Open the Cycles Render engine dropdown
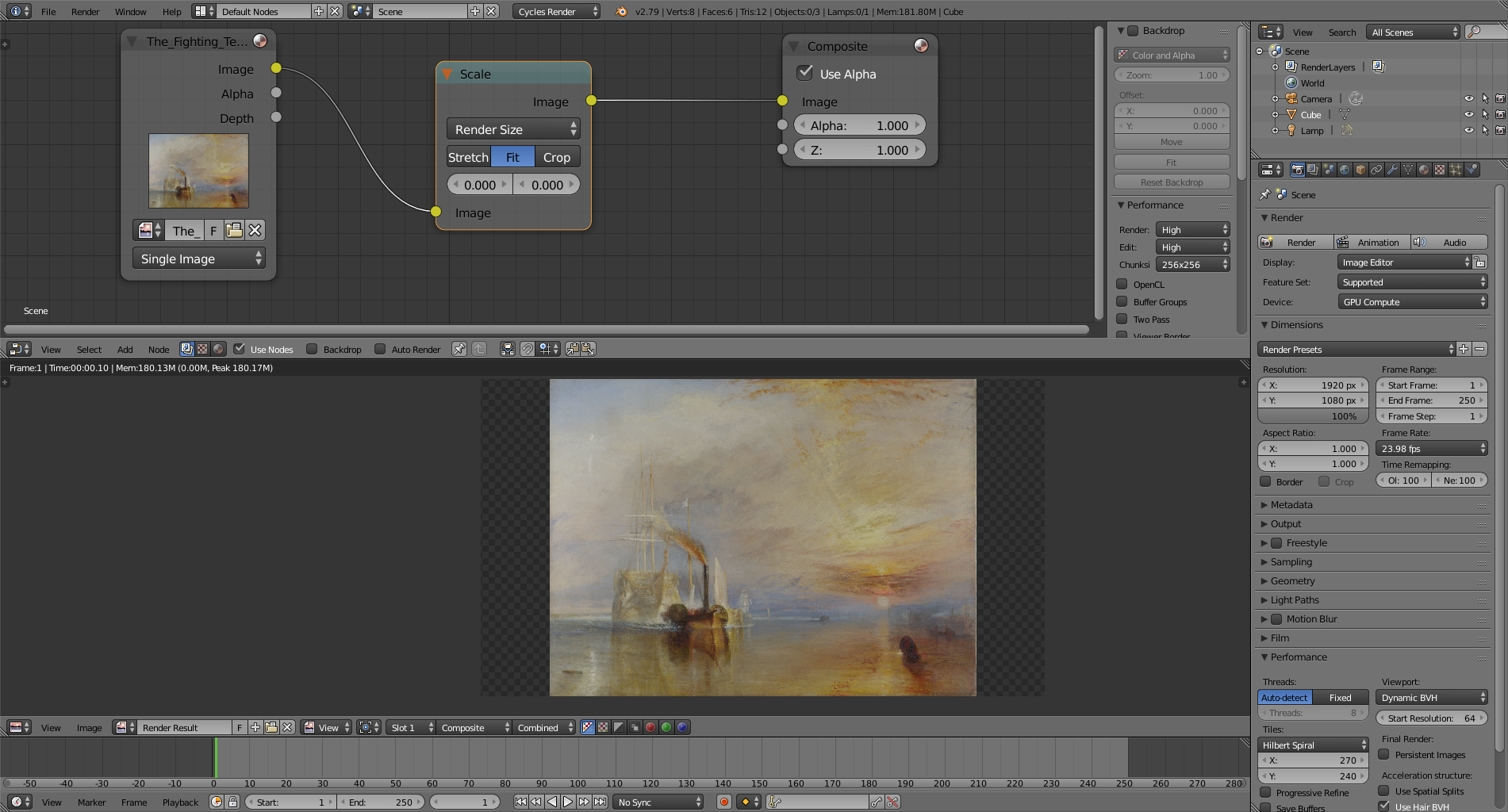The image size is (1508, 812). (x=556, y=11)
